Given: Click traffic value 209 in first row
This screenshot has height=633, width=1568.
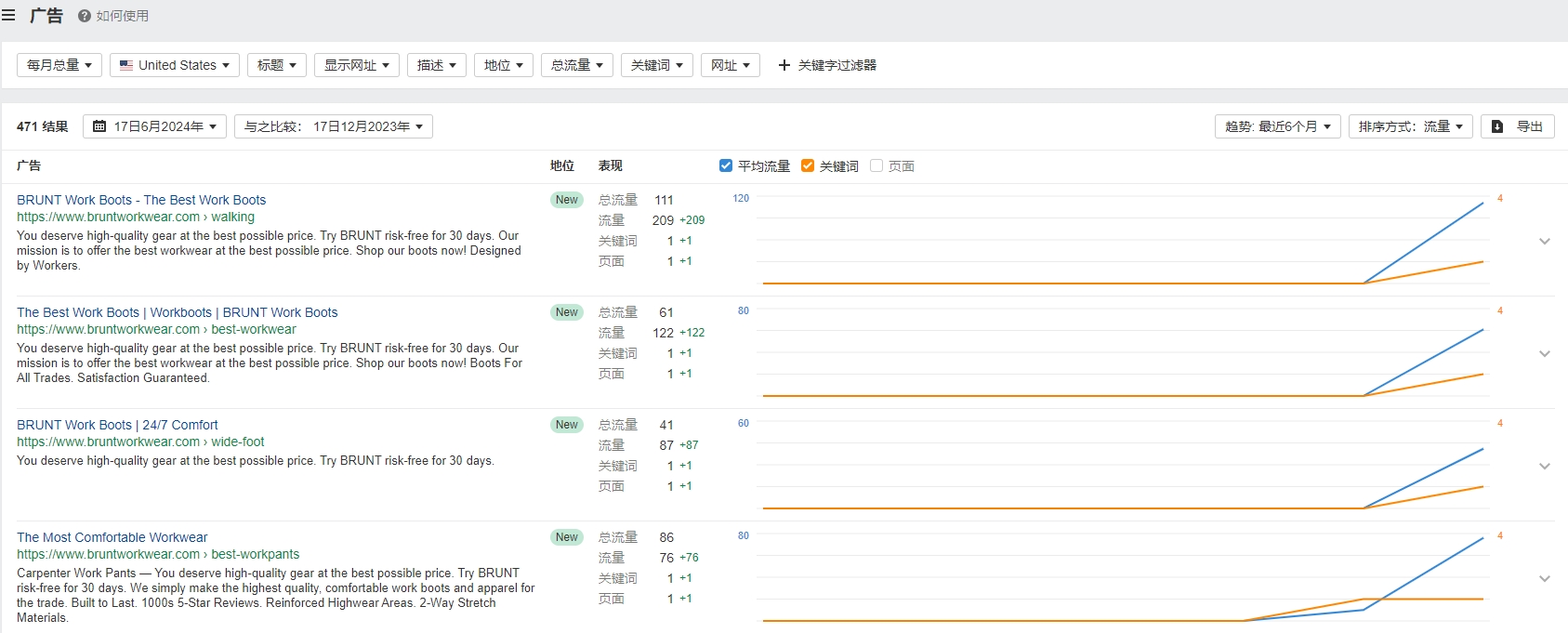Looking at the screenshot, I should click(x=663, y=220).
